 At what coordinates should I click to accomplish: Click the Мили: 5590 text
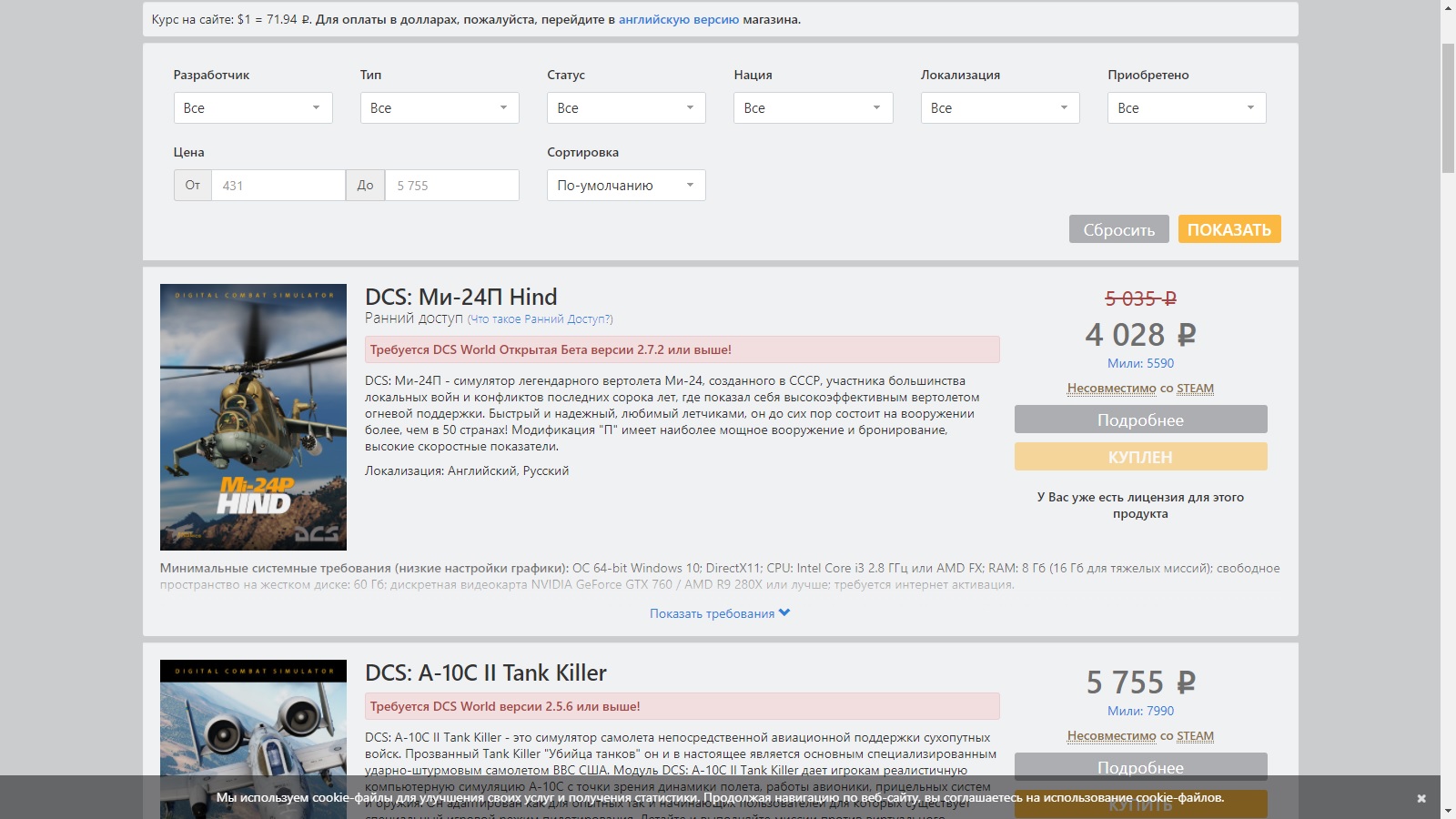[1140, 363]
